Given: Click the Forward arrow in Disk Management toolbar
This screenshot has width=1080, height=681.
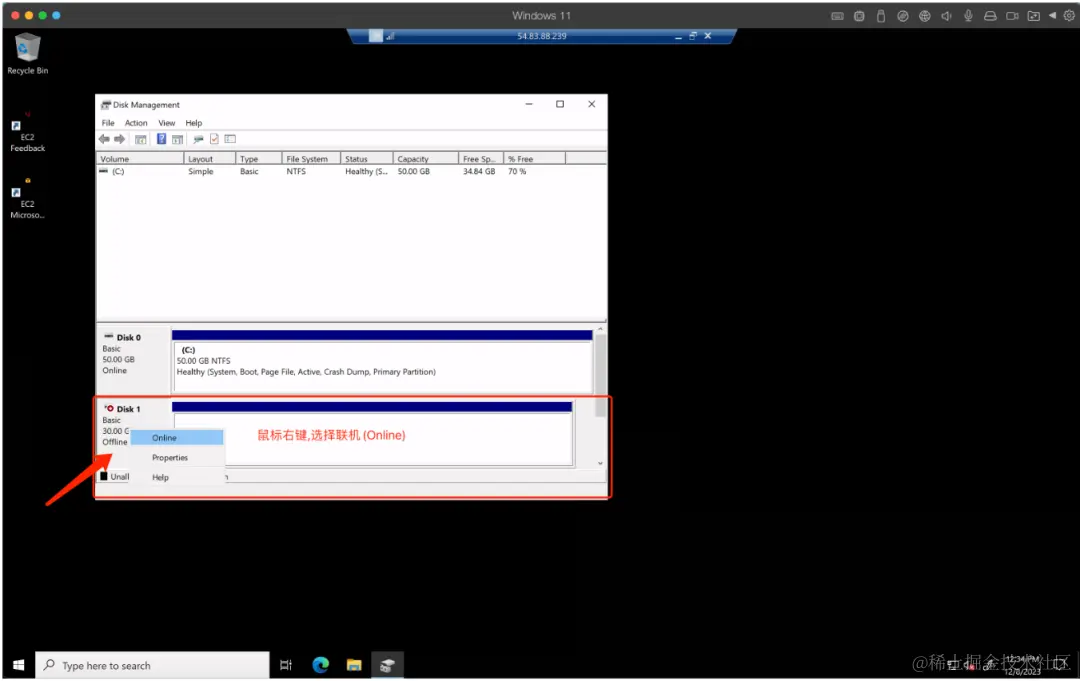Looking at the screenshot, I should click(x=120, y=139).
